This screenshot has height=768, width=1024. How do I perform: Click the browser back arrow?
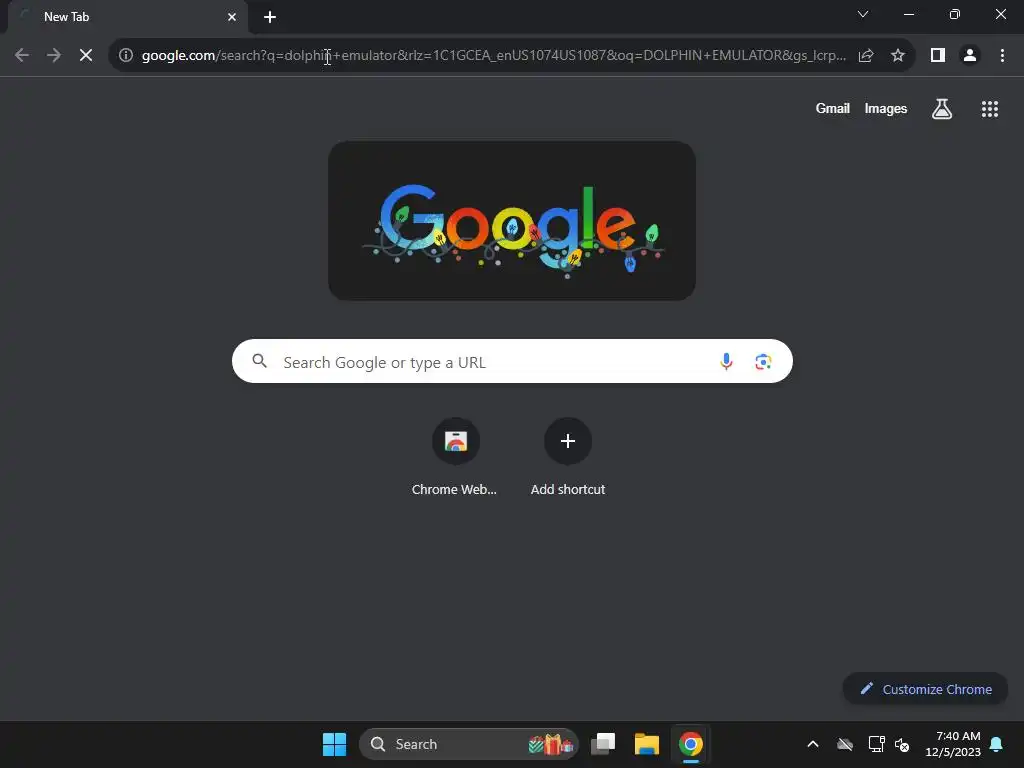coord(22,56)
